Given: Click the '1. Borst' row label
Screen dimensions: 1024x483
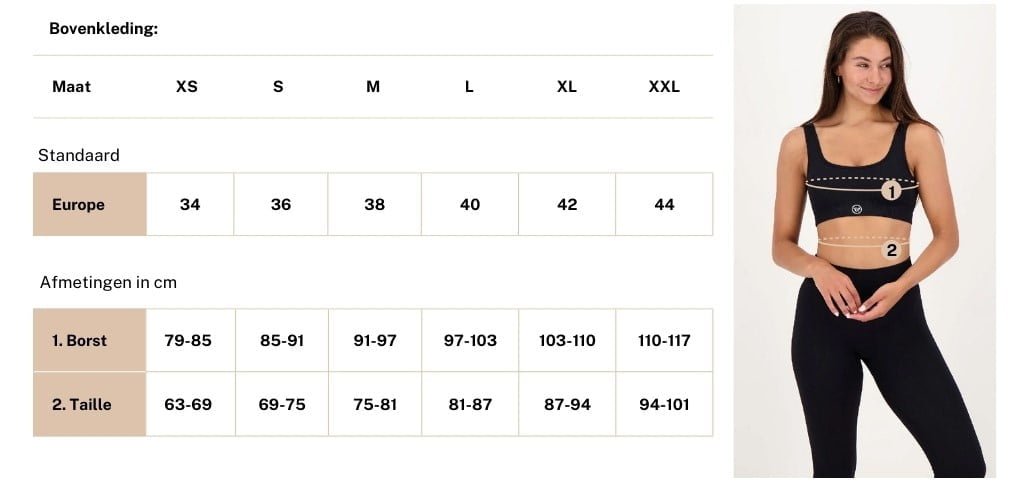Looking at the screenshot, I should (80, 341).
